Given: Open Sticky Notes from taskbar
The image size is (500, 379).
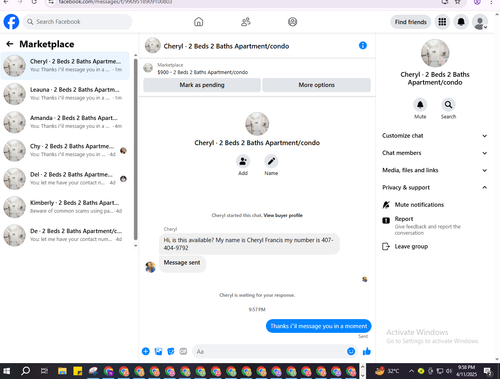Looking at the screenshot, I should click(x=78, y=371).
